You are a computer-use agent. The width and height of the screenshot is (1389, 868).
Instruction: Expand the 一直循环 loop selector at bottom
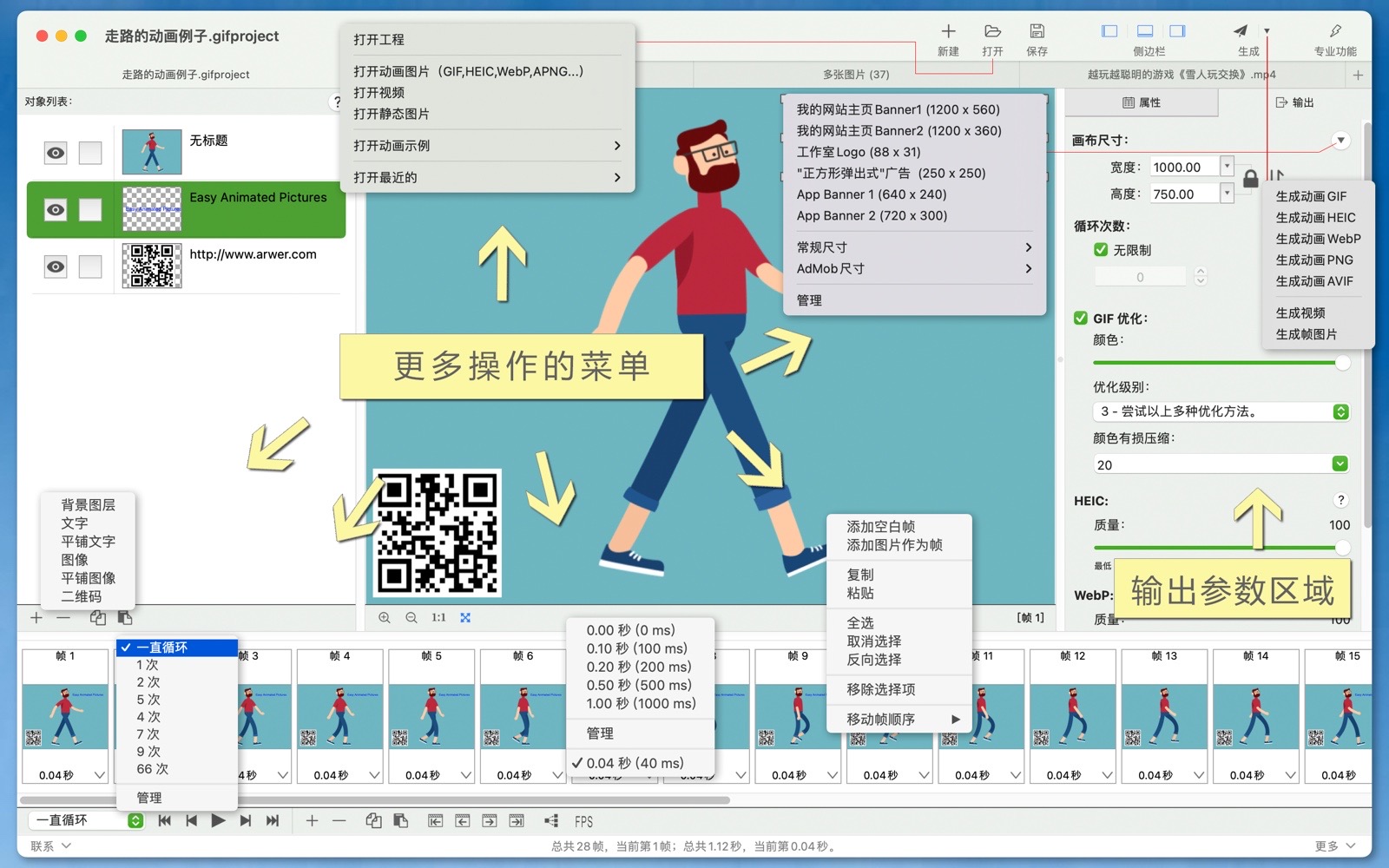coord(135,821)
